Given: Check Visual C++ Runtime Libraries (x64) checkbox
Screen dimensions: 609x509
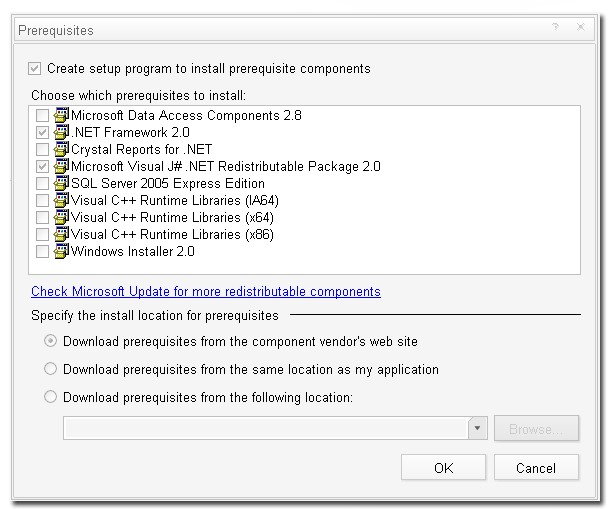Looking at the screenshot, I should tap(42, 218).
